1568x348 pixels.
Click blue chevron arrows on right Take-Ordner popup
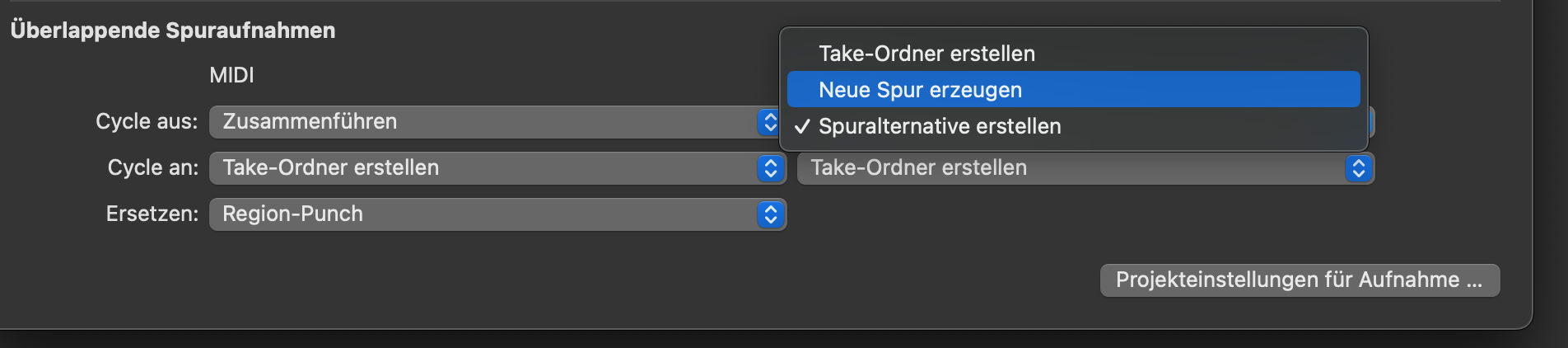pos(1358,168)
